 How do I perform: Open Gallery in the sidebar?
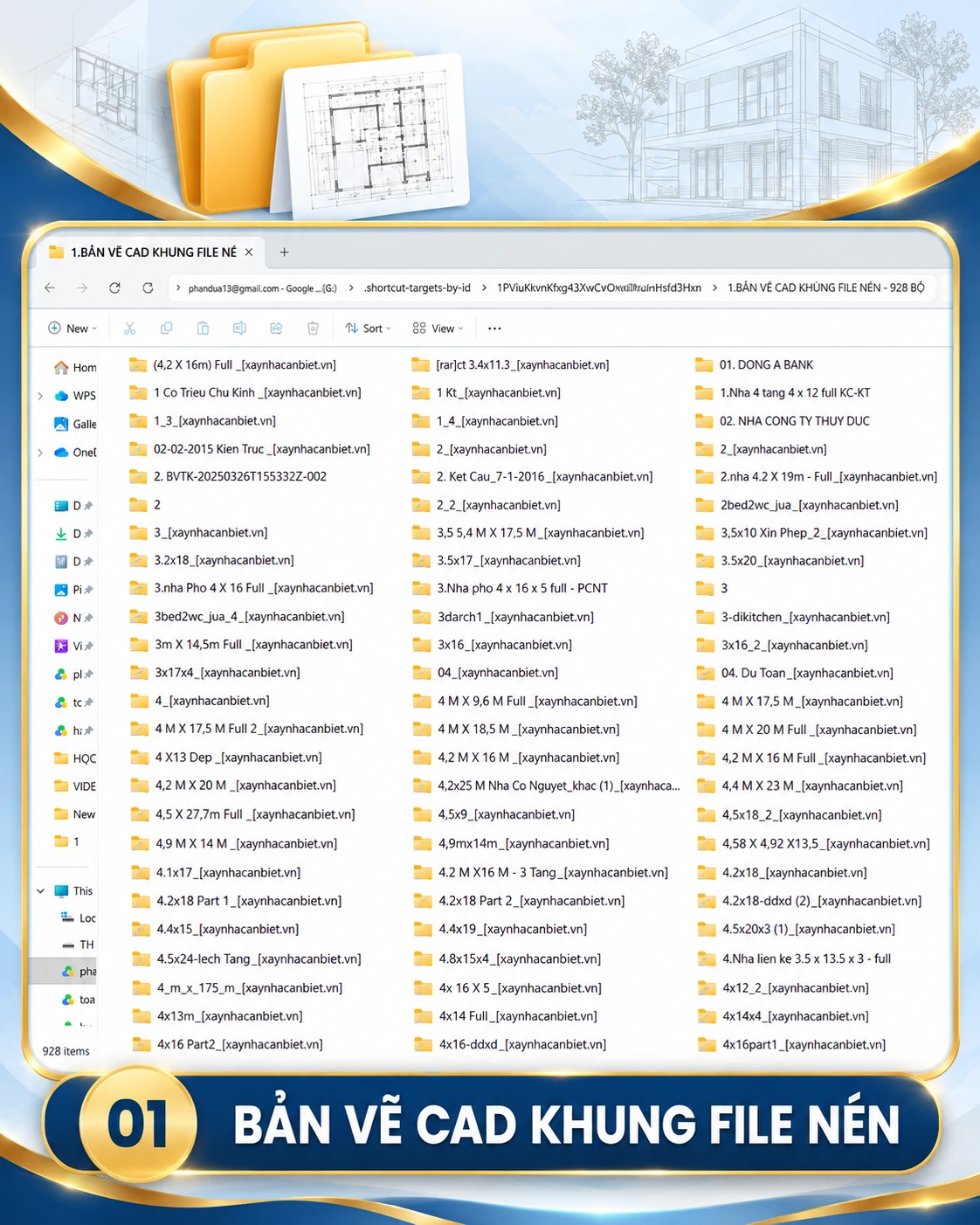pyautogui.click(x=75, y=424)
